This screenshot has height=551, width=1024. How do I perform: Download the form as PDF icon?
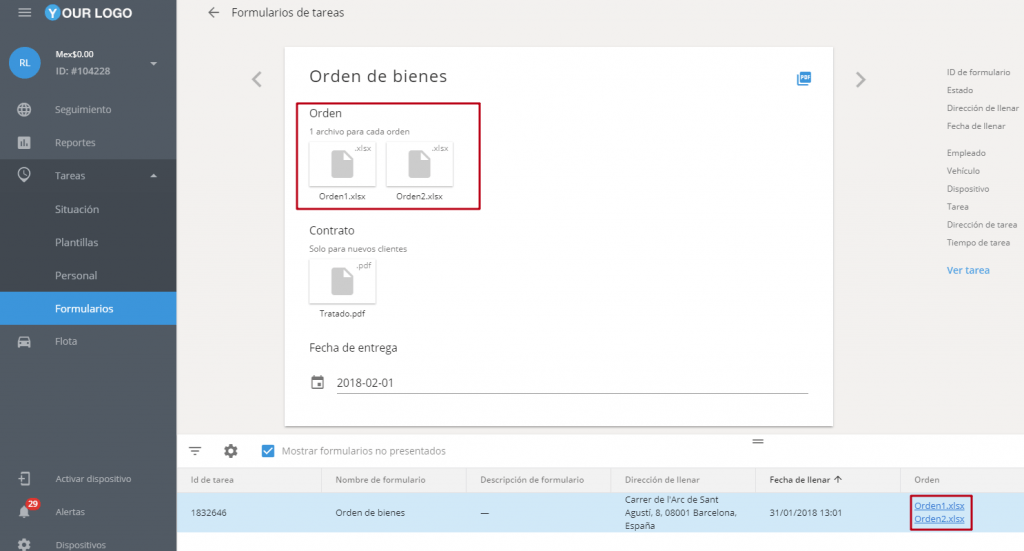click(x=803, y=78)
